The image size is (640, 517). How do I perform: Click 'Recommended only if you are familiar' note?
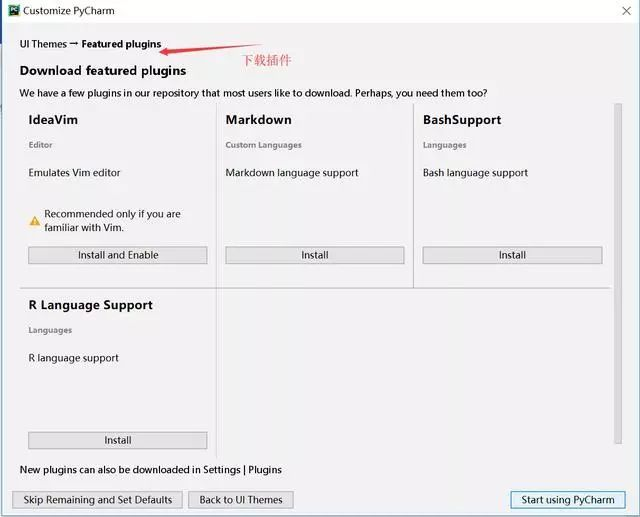[x=112, y=221]
